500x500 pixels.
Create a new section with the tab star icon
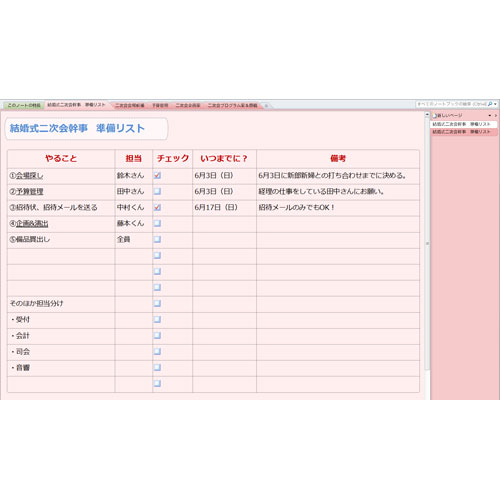point(266,106)
